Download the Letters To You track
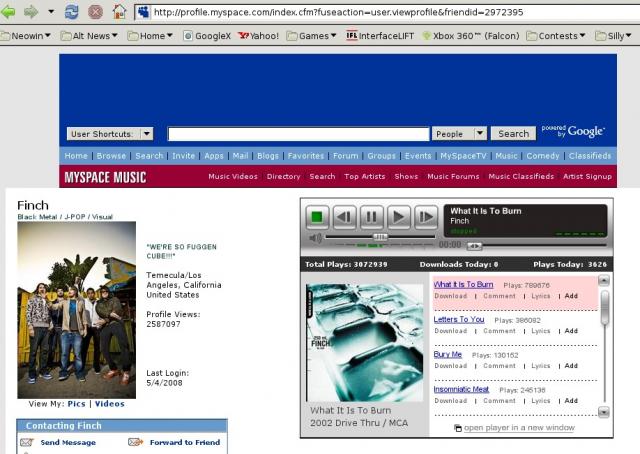640x454 pixels. [x=451, y=331]
